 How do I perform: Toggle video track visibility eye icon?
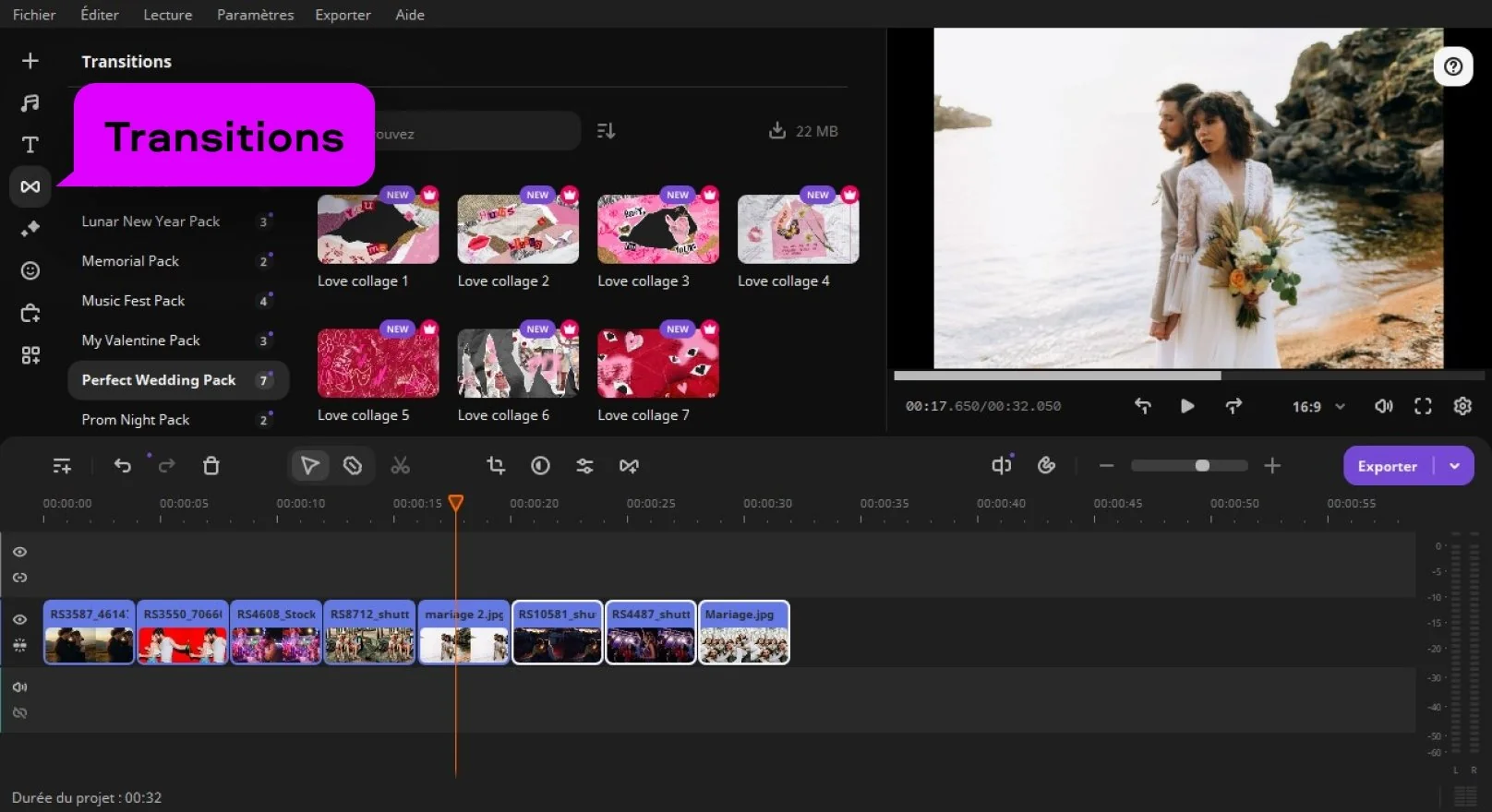point(19,619)
